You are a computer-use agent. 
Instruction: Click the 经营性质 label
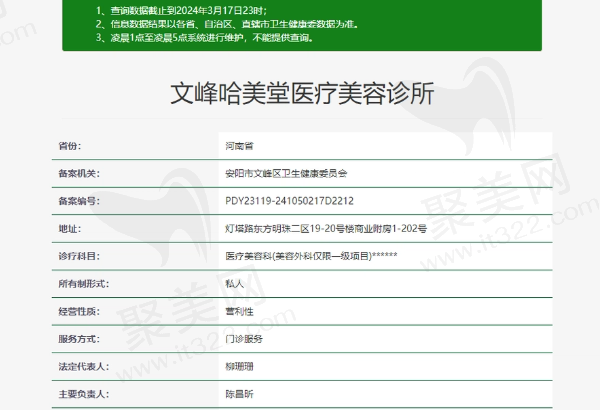pyautogui.click(x=79, y=311)
